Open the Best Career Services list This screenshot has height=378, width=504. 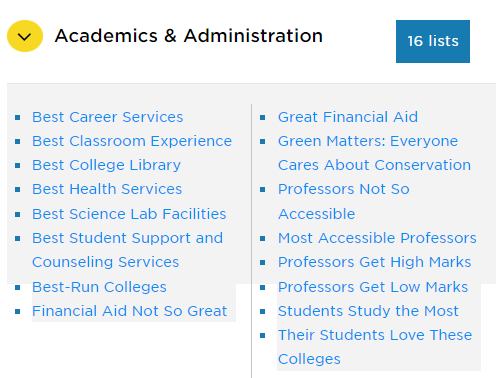point(108,117)
